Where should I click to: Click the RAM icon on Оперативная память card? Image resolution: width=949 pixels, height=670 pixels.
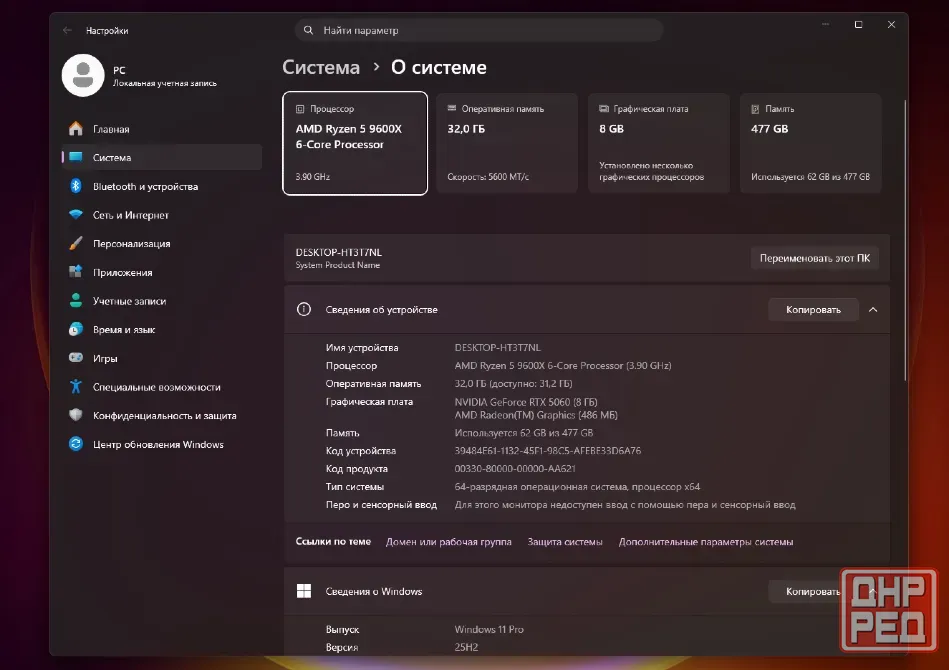[452, 108]
